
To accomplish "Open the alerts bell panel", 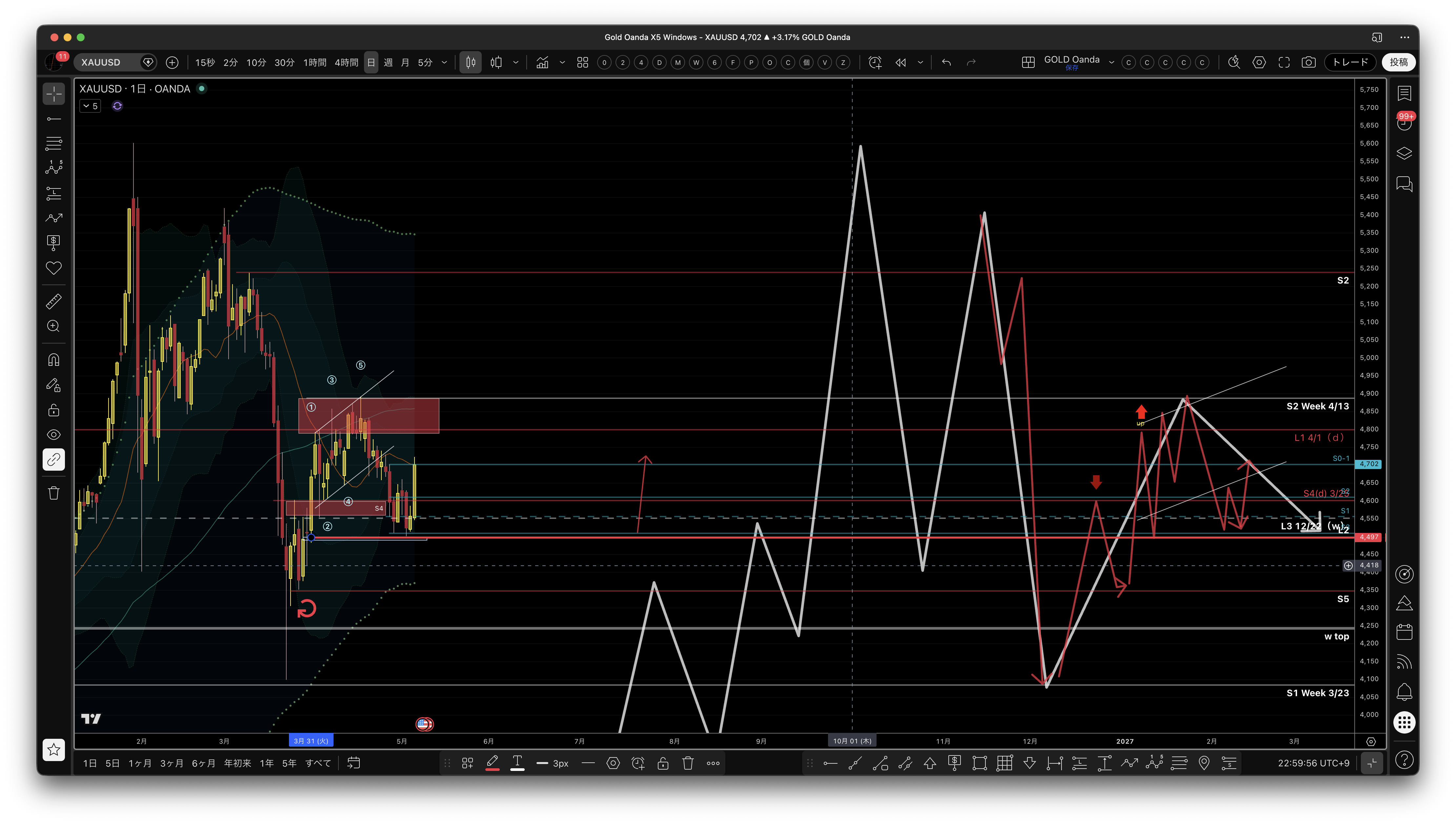I will pyautogui.click(x=1404, y=692).
